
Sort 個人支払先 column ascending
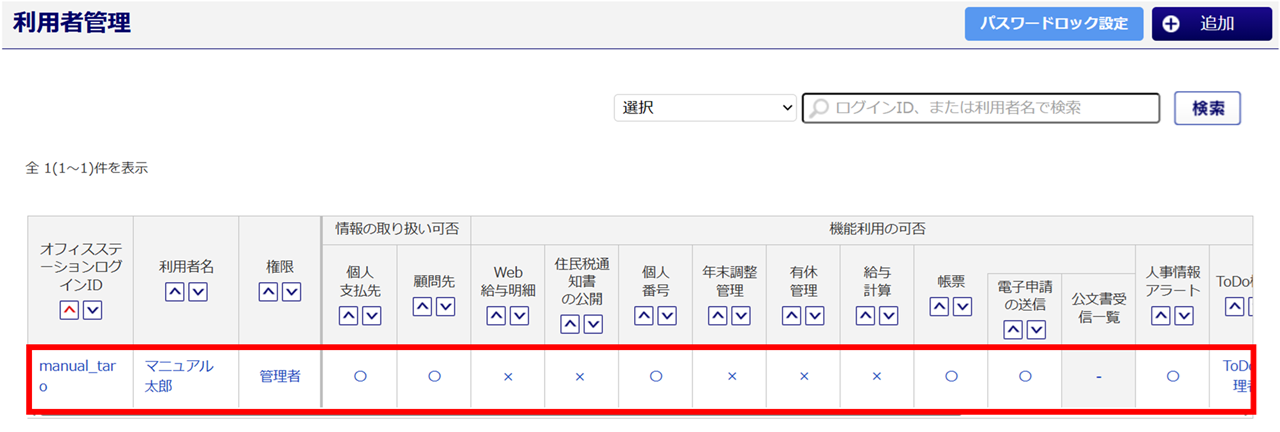pos(348,316)
